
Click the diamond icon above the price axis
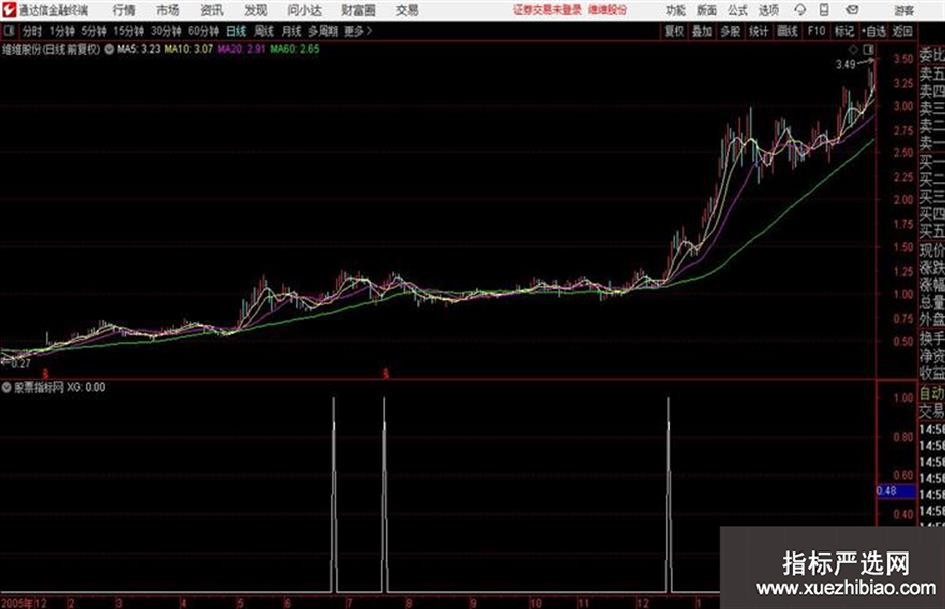pos(853,49)
